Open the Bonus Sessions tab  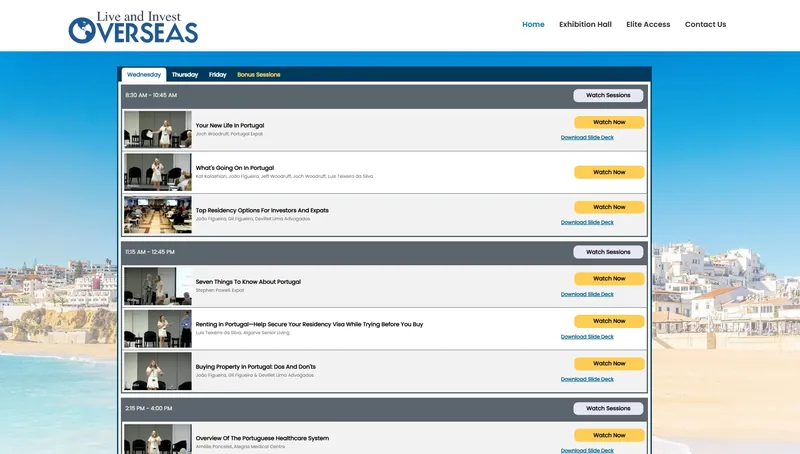[259, 74]
